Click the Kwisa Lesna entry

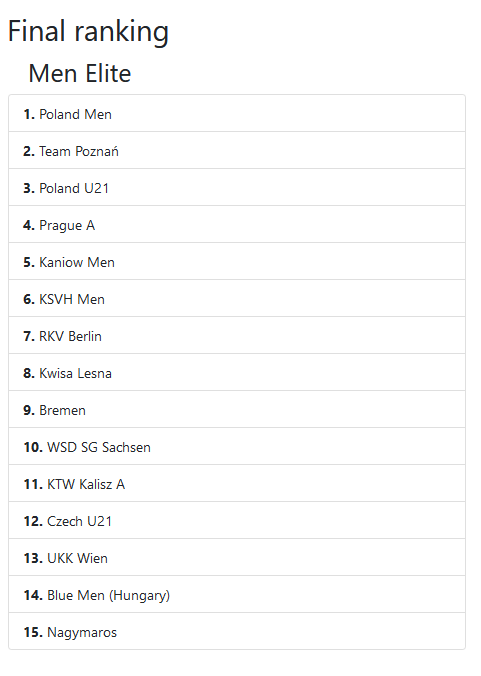coord(237,373)
